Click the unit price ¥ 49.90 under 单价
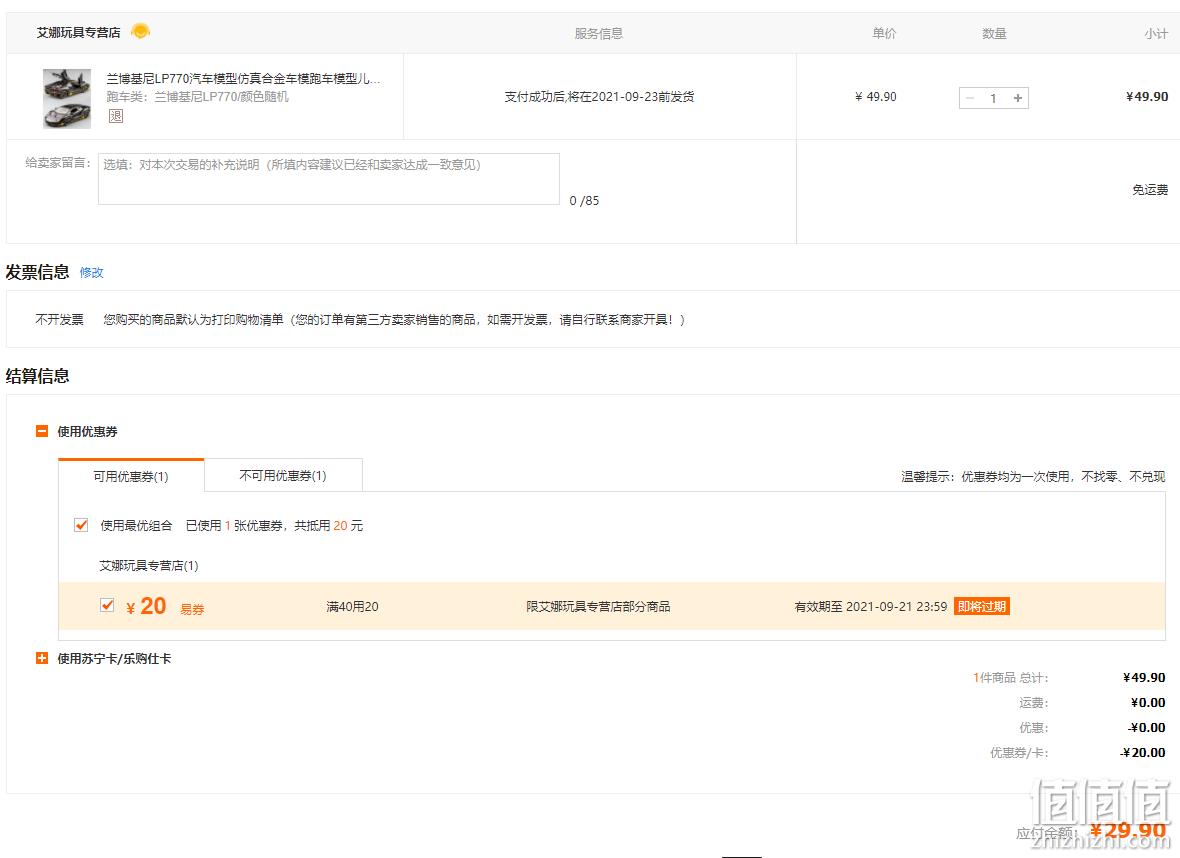This screenshot has width=1180, height=858. tap(875, 96)
